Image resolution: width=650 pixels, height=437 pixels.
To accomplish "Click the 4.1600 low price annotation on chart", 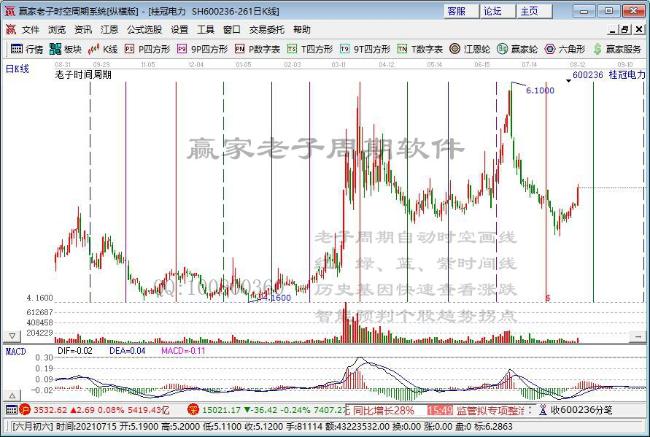I will coord(276,298).
